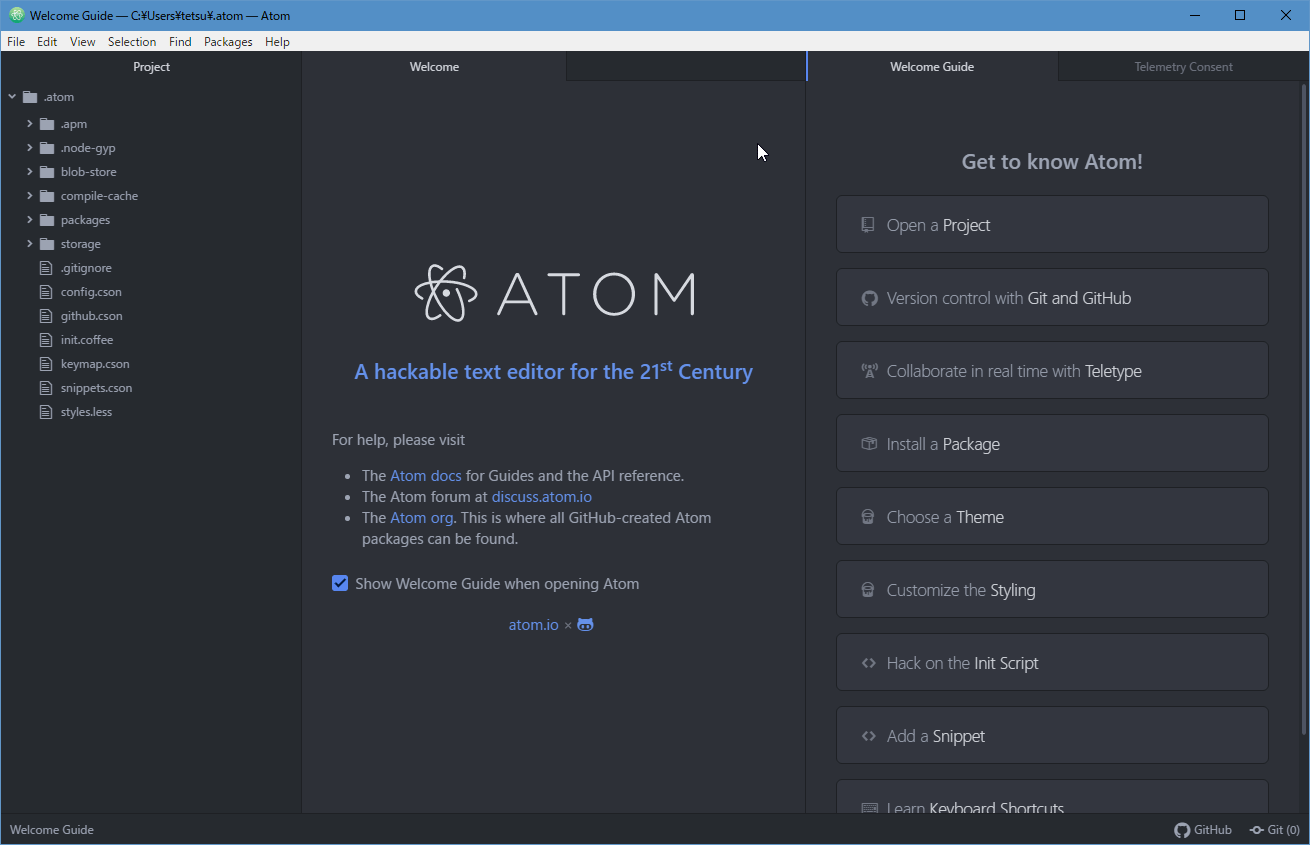This screenshot has width=1310, height=845.
Task: Click the Version control with Git and GitHub card
Action: tap(1052, 298)
